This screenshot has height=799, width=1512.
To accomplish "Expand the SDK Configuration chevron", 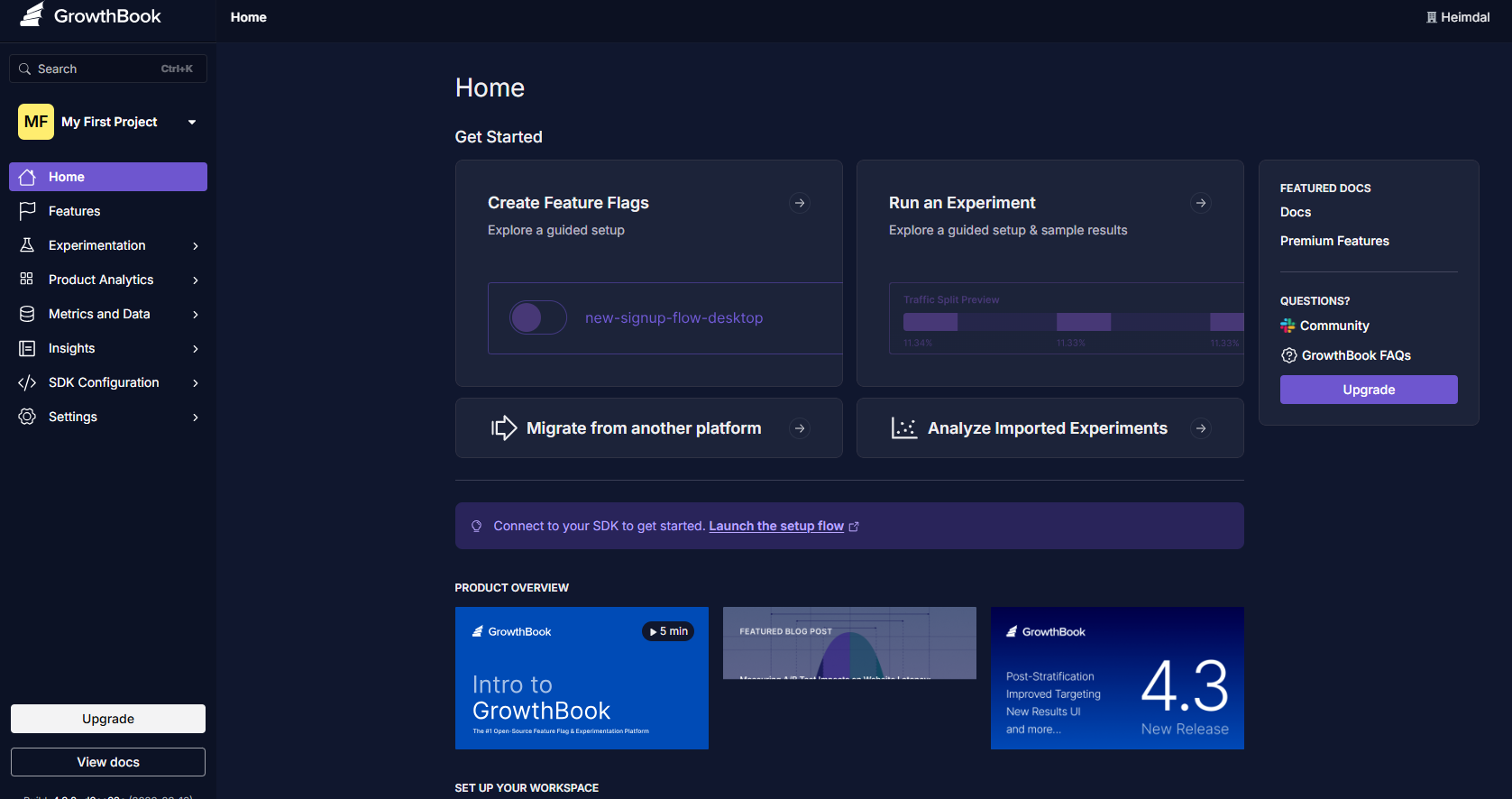I will (x=196, y=383).
